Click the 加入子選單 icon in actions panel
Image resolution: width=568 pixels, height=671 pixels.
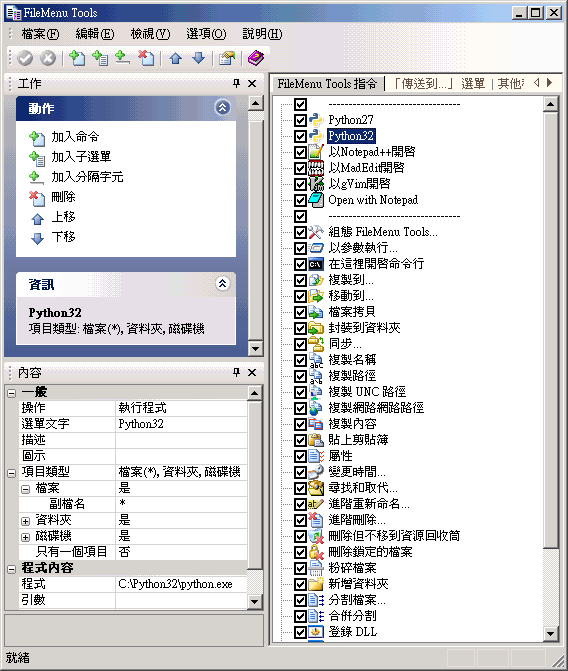[37, 157]
